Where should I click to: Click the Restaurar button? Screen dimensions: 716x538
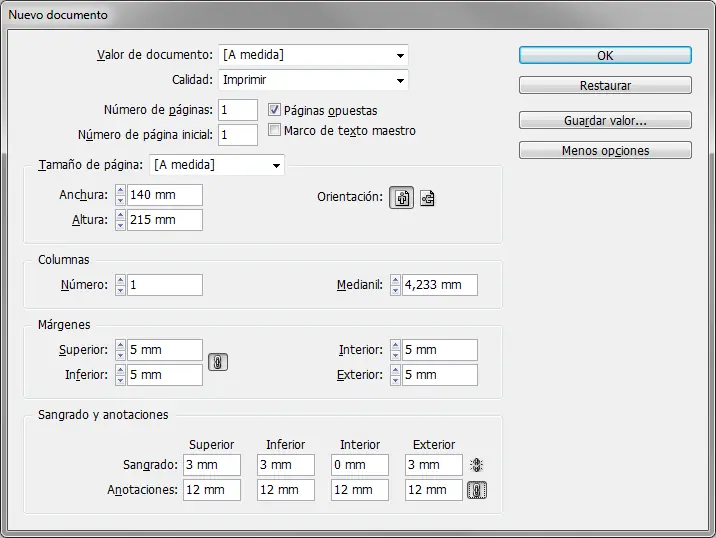point(605,85)
